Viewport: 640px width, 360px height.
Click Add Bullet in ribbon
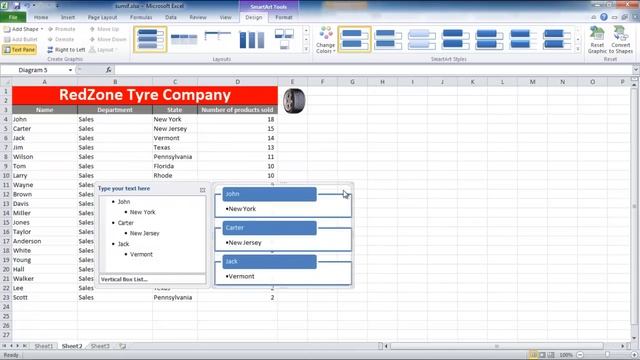[x=21, y=39]
